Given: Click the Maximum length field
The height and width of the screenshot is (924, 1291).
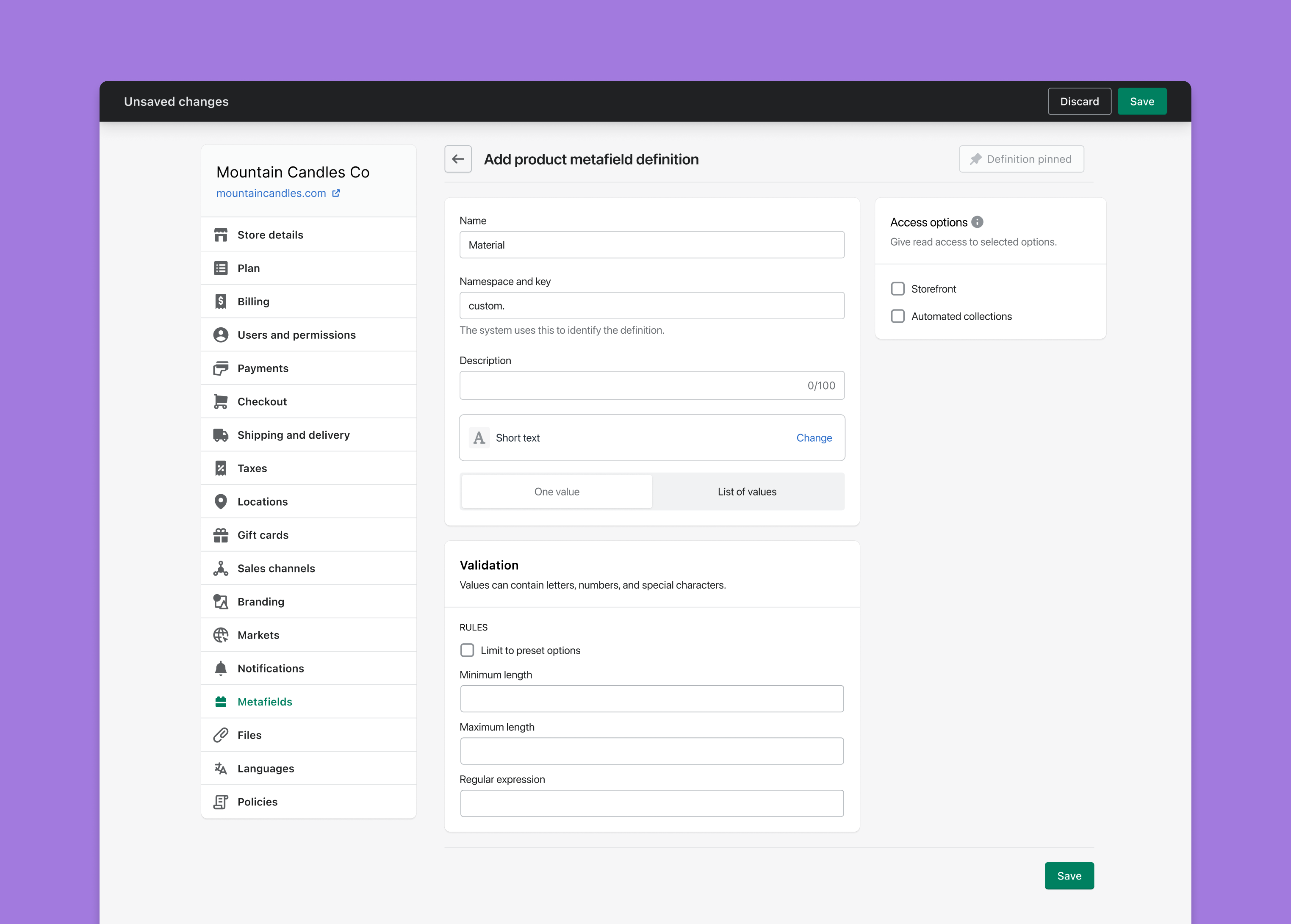Looking at the screenshot, I should 651,751.
